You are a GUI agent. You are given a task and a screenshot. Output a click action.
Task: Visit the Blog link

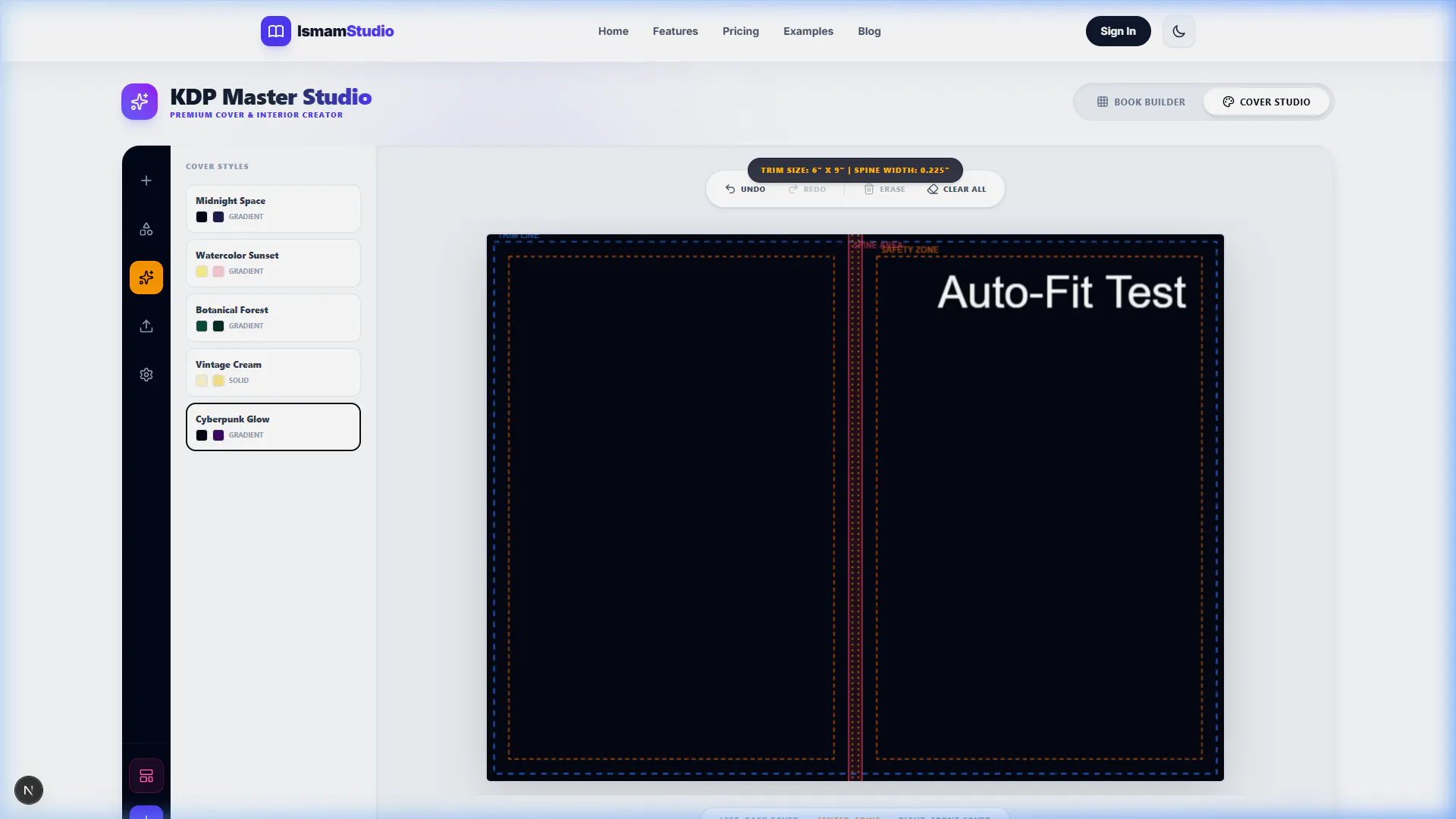click(x=869, y=31)
